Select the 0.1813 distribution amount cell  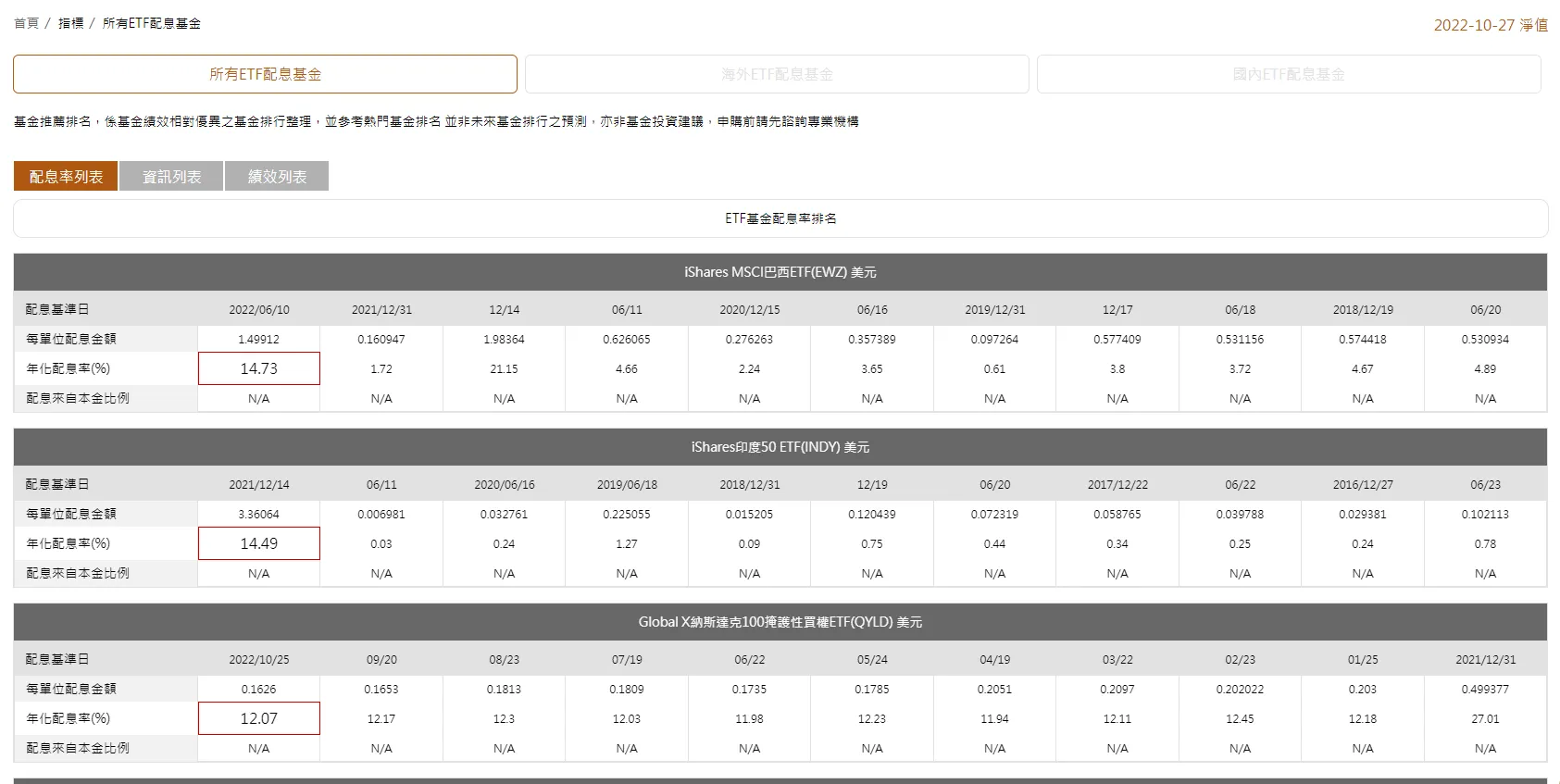coord(505,690)
